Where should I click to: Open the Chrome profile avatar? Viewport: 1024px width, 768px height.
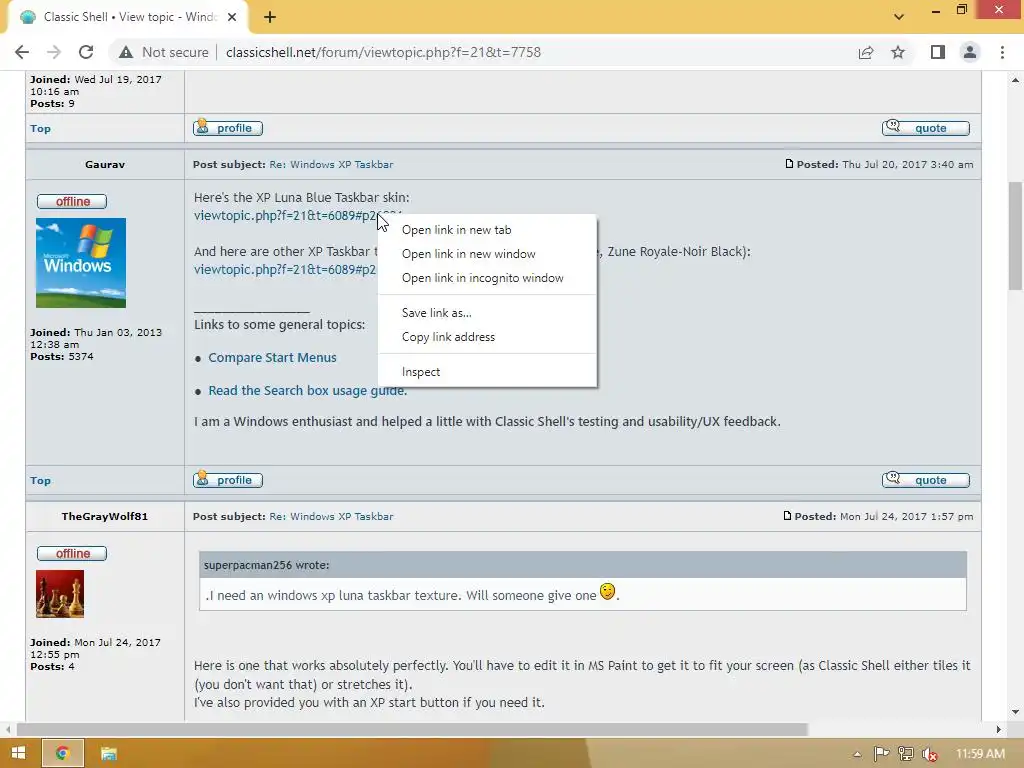(x=970, y=52)
